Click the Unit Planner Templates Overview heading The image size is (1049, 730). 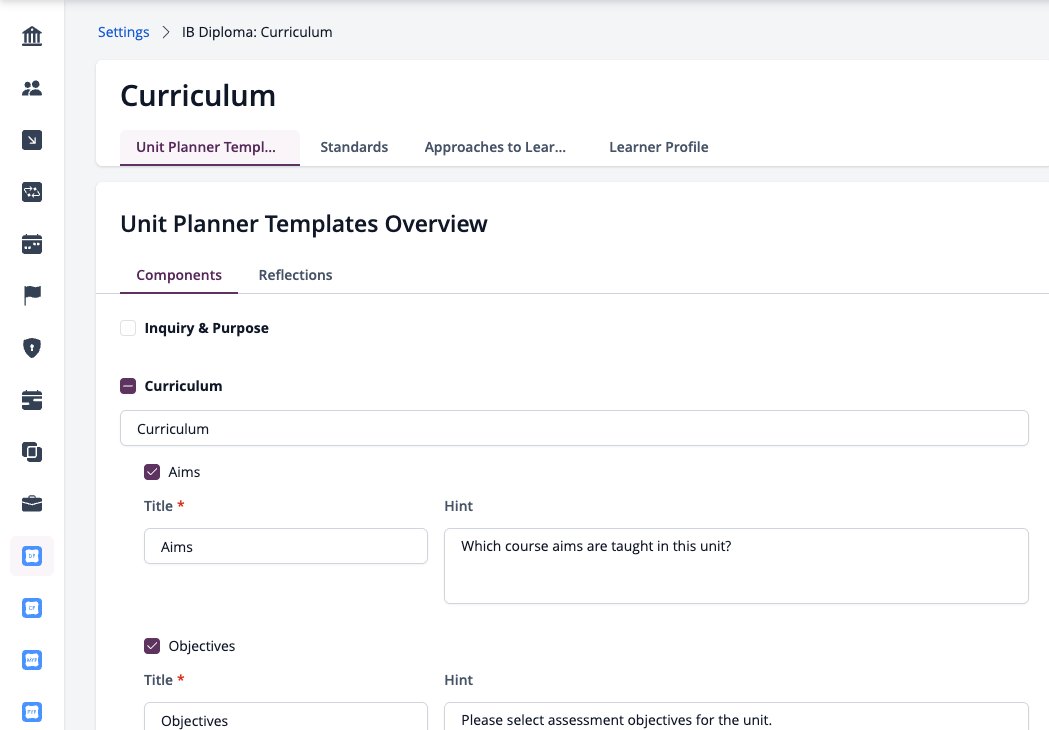(304, 223)
